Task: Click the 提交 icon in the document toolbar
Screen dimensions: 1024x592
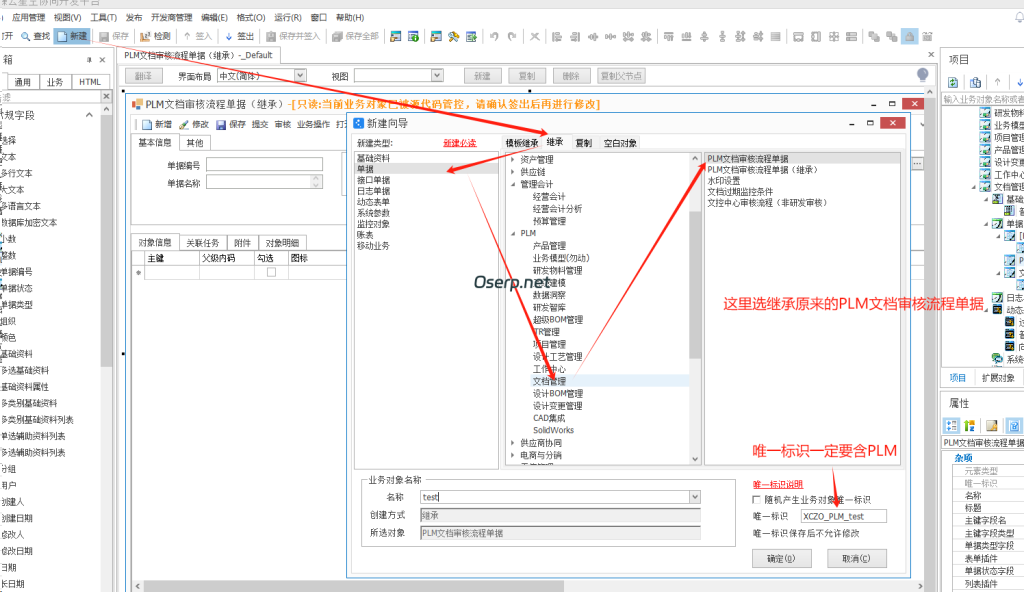Action: click(x=258, y=122)
